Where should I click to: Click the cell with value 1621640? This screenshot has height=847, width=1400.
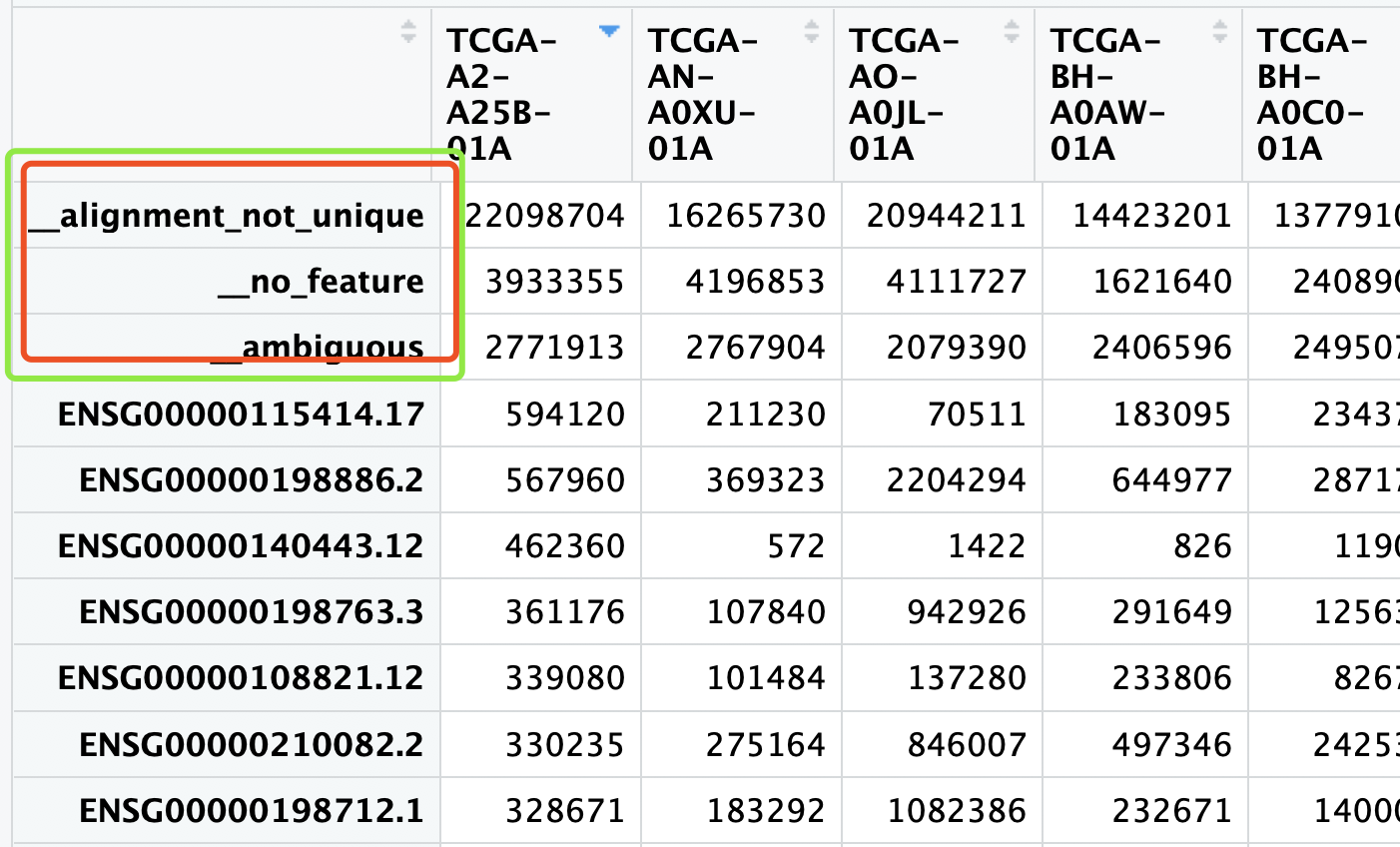click(x=1145, y=282)
